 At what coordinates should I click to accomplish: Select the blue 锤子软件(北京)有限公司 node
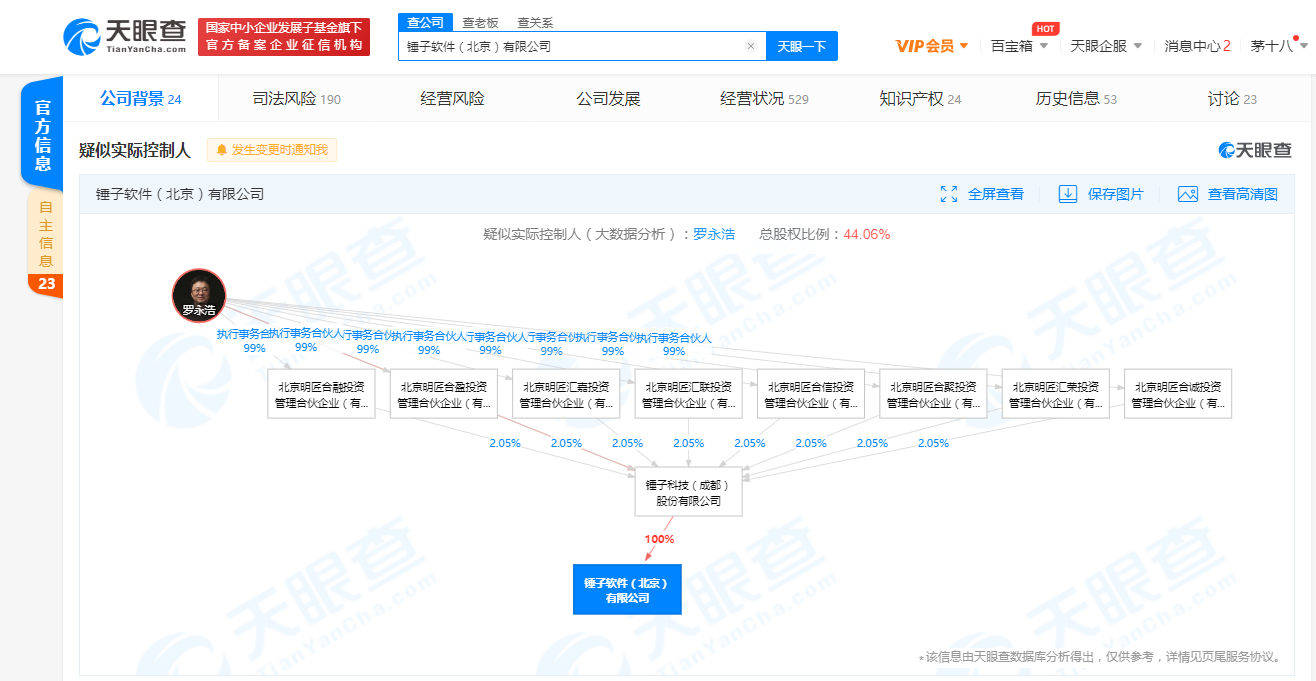pos(627,589)
